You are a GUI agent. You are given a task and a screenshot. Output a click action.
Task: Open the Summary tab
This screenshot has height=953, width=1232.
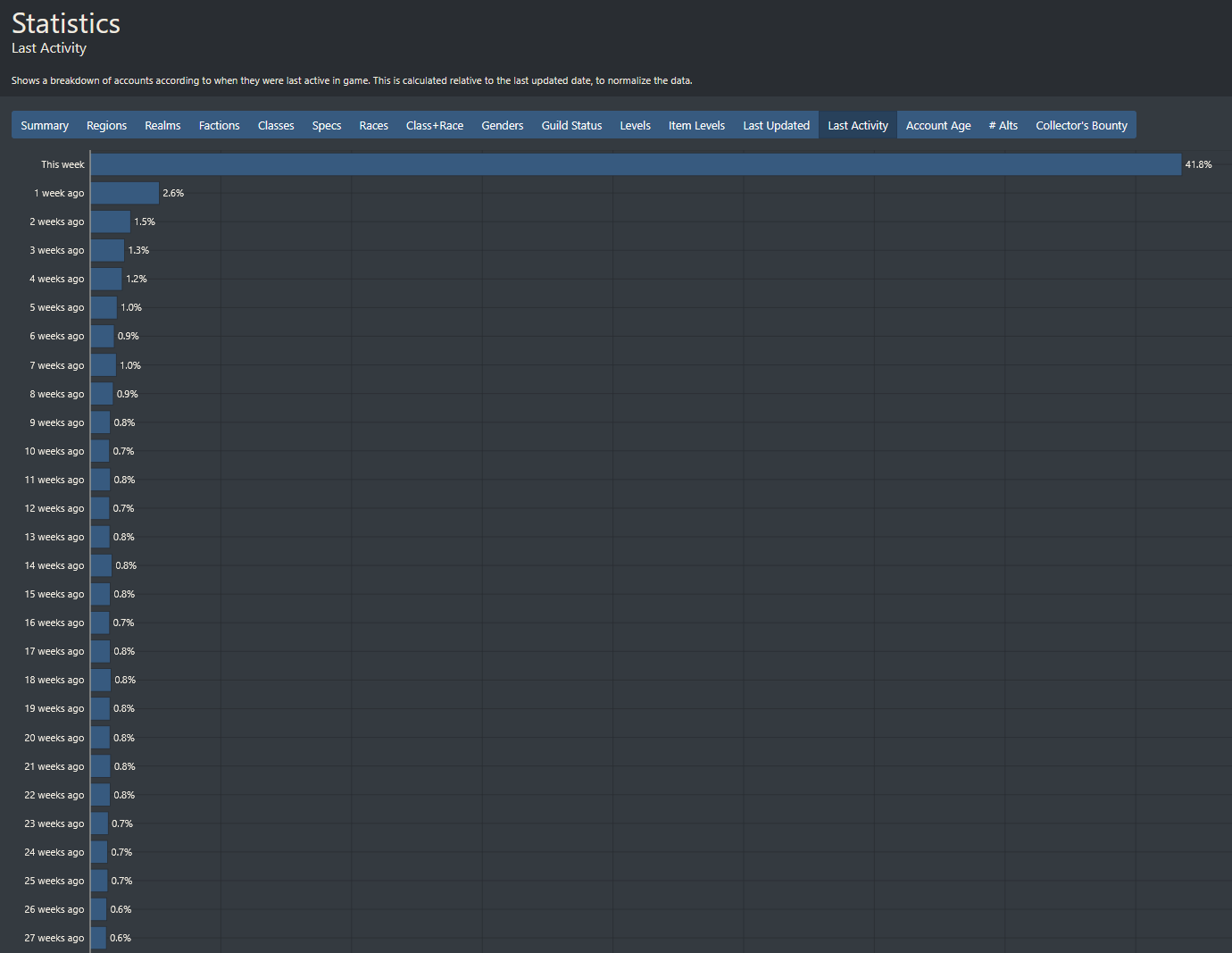click(x=45, y=125)
